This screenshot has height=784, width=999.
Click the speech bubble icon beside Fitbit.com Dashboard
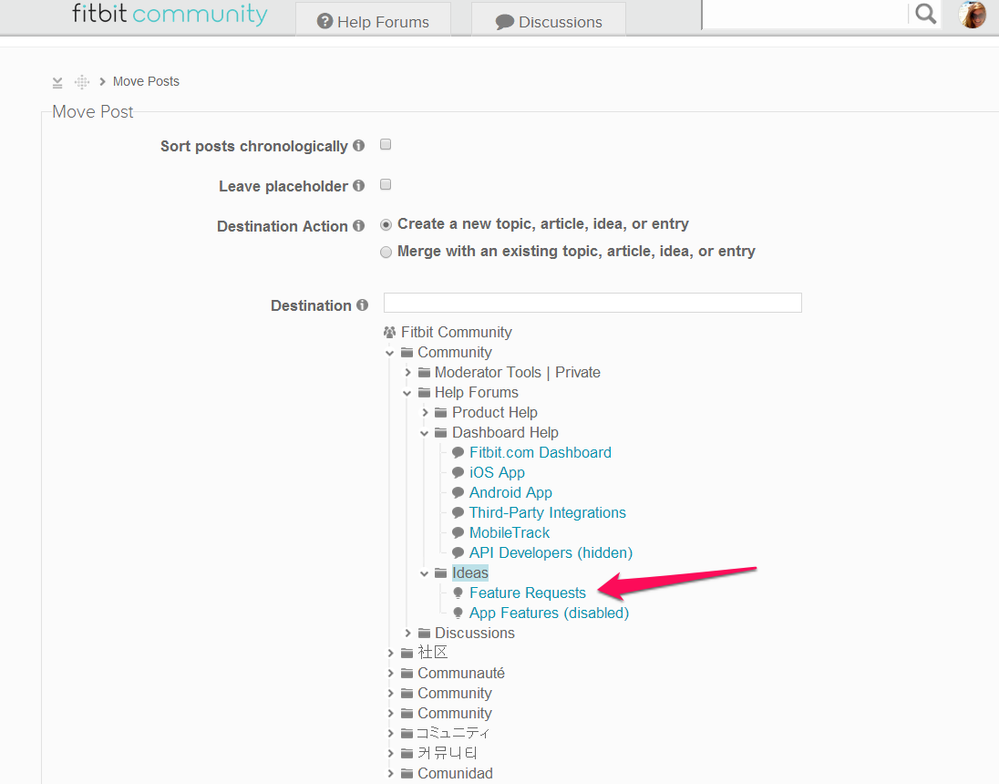coord(458,452)
